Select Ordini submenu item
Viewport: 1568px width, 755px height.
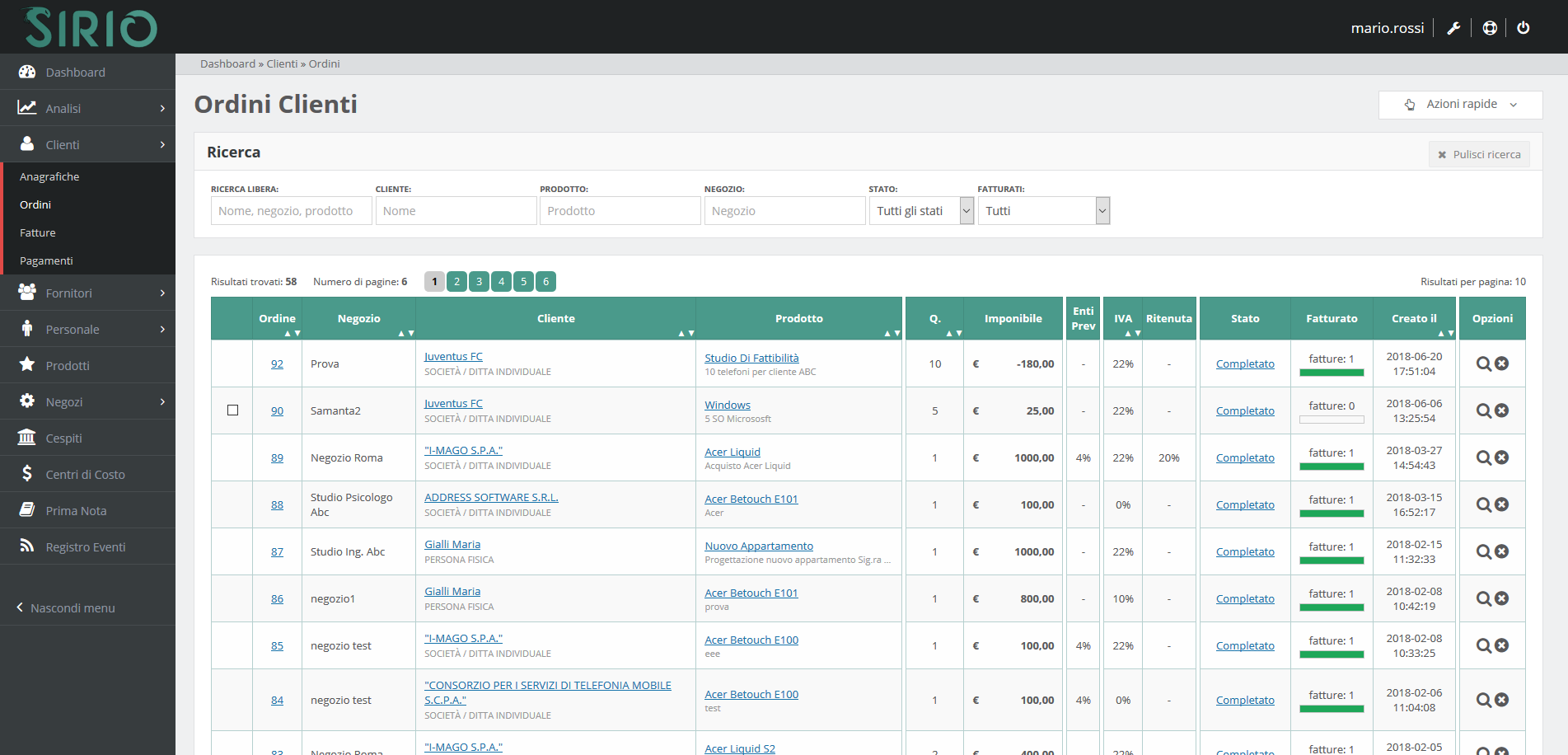35,204
